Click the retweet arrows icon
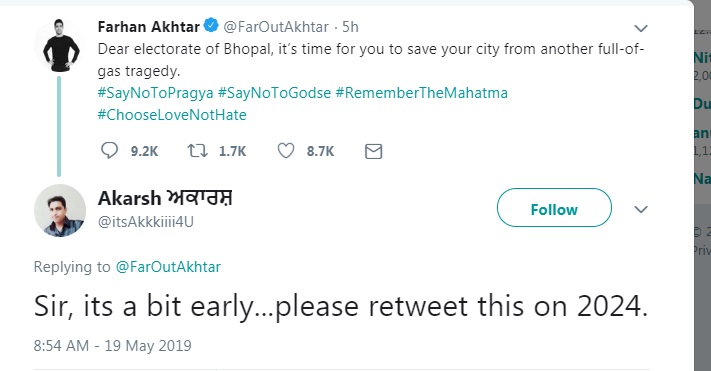711x371 pixels. pos(198,151)
